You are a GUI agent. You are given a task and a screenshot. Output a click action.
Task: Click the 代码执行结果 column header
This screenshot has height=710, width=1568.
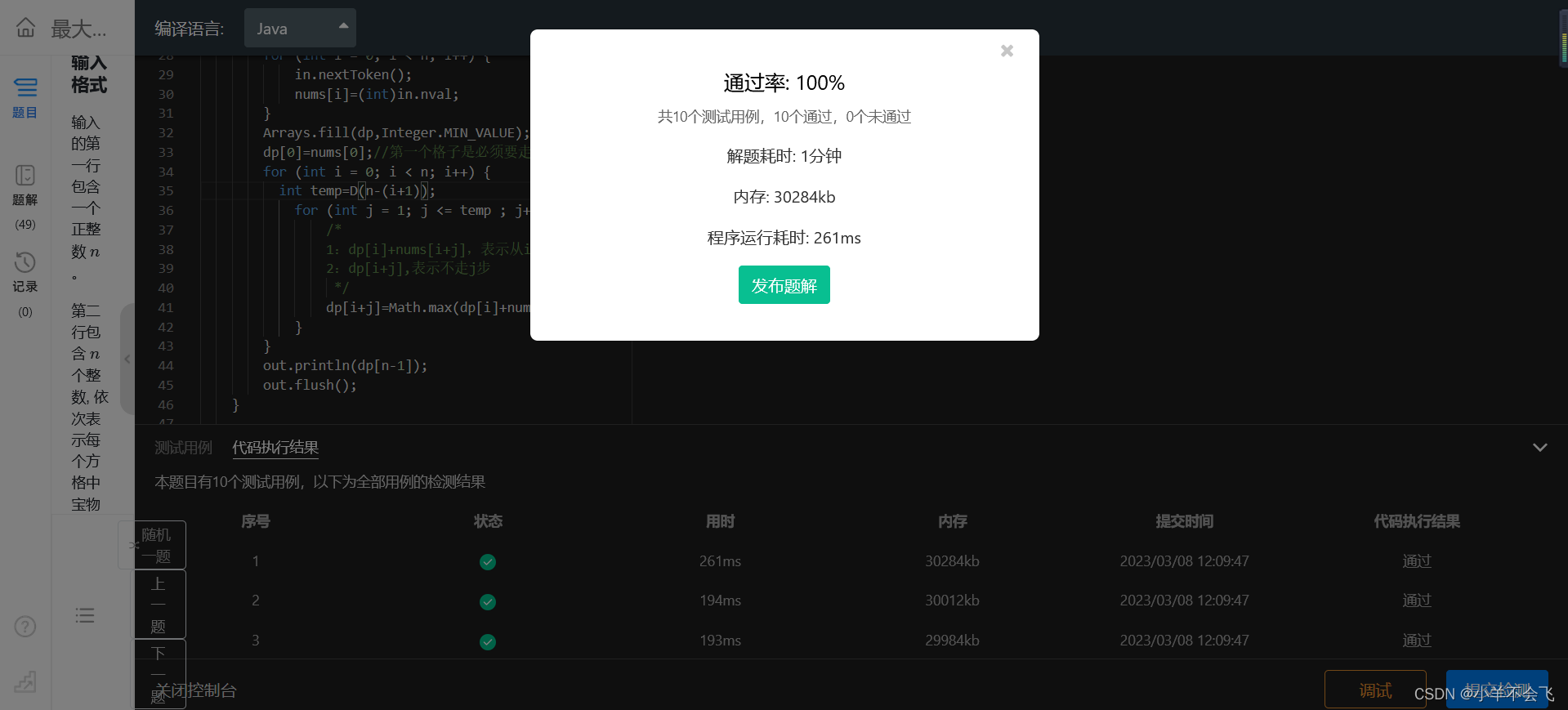[x=1417, y=521]
